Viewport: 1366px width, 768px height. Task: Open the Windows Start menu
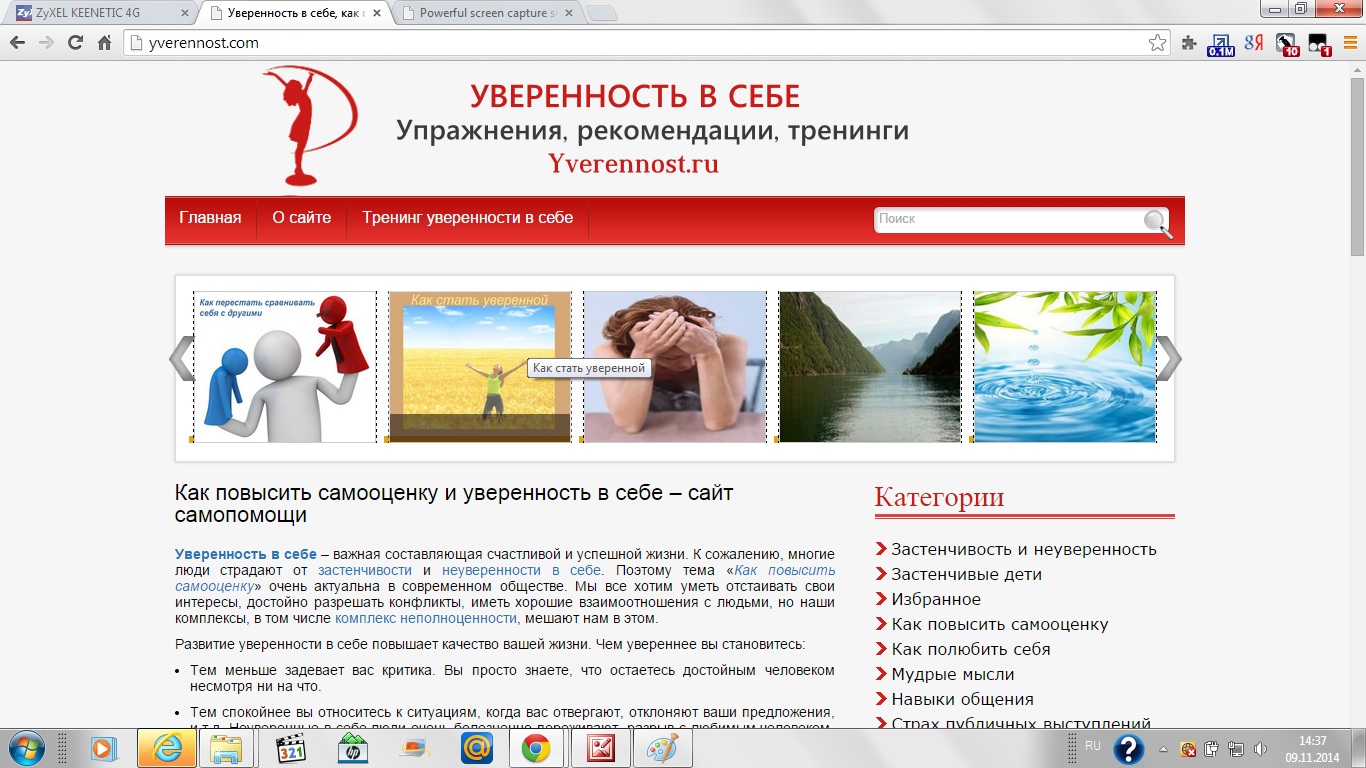(25, 748)
